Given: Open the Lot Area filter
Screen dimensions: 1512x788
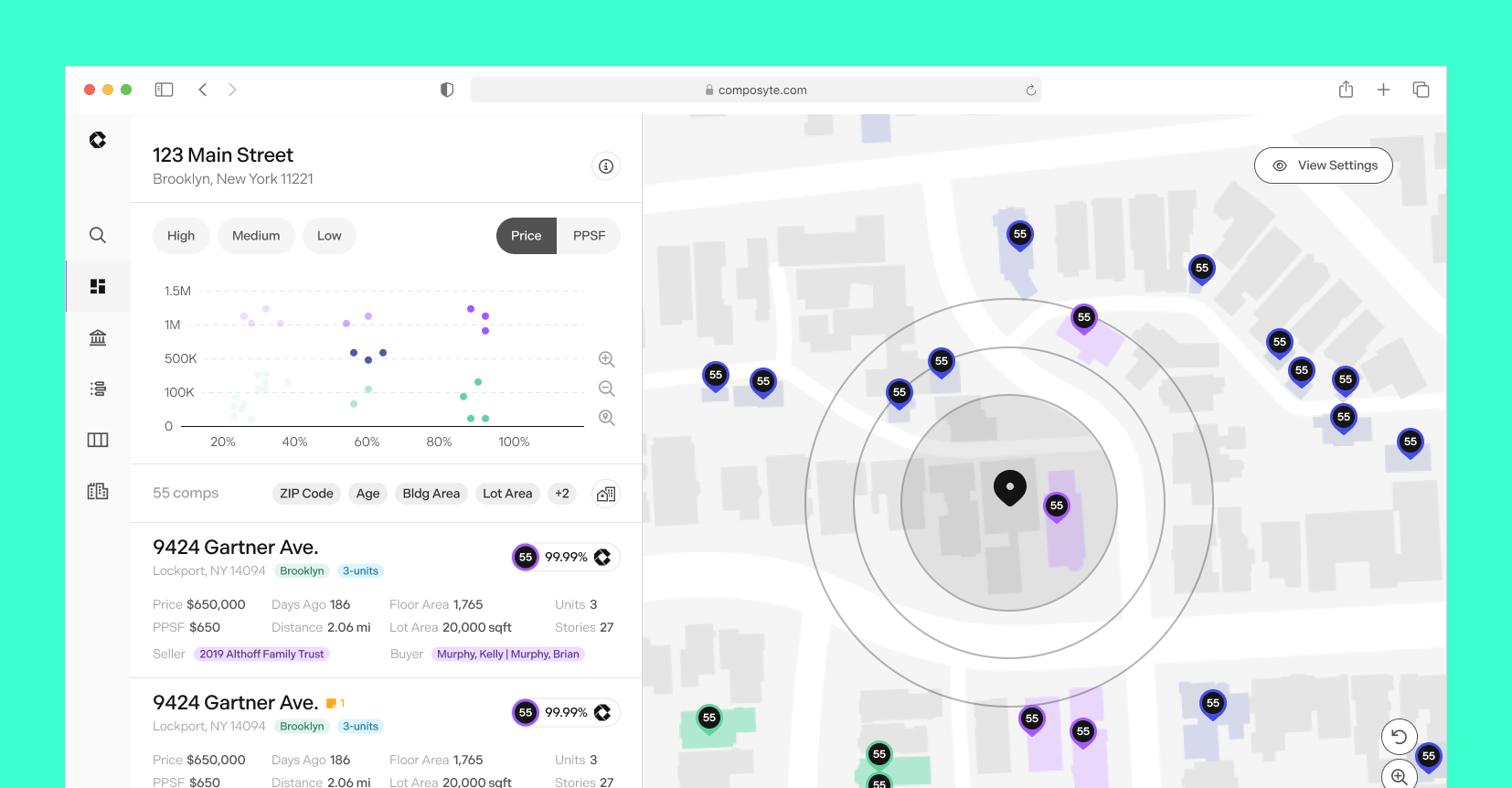Looking at the screenshot, I should 507,494.
